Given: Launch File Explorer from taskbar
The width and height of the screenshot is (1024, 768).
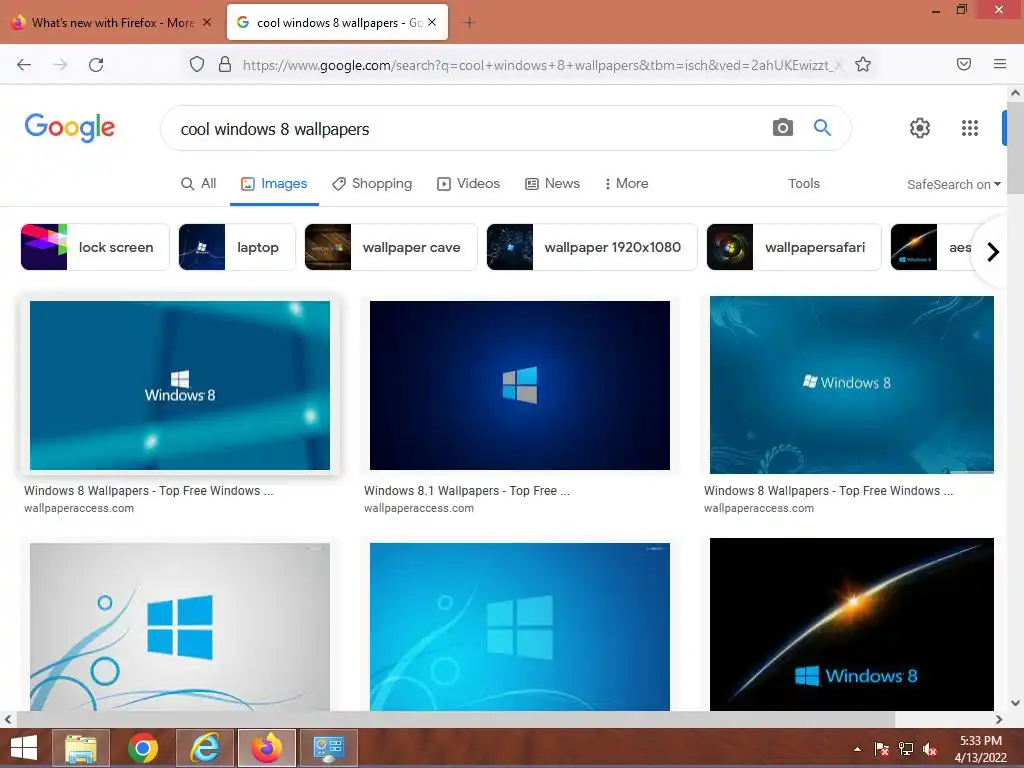Looking at the screenshot, I should 81,748.
